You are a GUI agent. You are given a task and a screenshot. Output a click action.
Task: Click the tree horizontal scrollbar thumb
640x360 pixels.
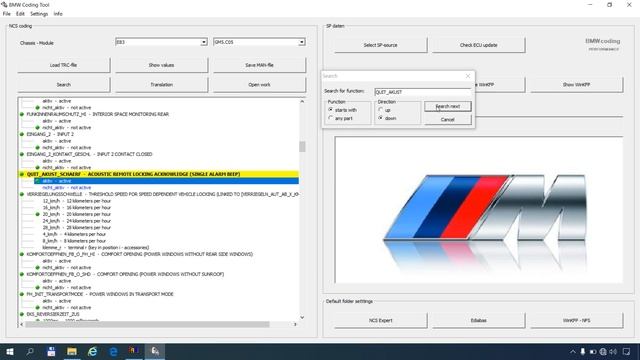pyautogui.click(x=147, y=324)
